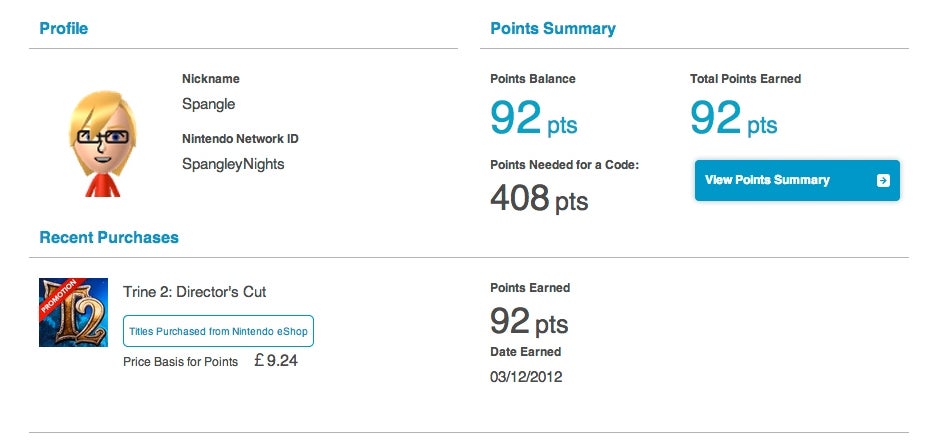Click the Points Needed for a Code label

pyautogui.click(x=564, y=165)
